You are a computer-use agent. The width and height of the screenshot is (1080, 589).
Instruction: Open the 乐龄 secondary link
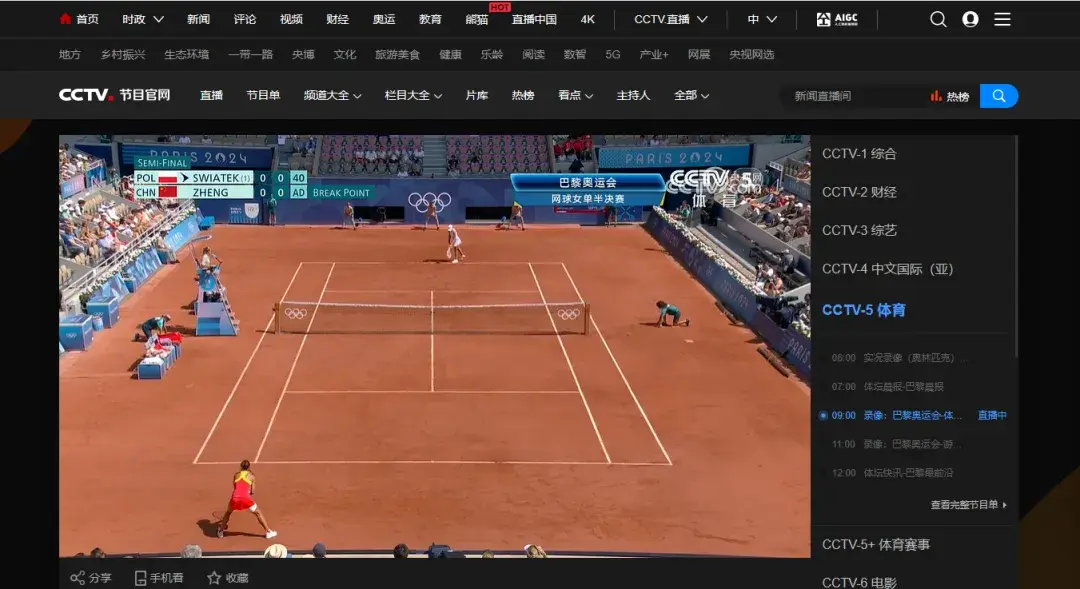point(492,54)
